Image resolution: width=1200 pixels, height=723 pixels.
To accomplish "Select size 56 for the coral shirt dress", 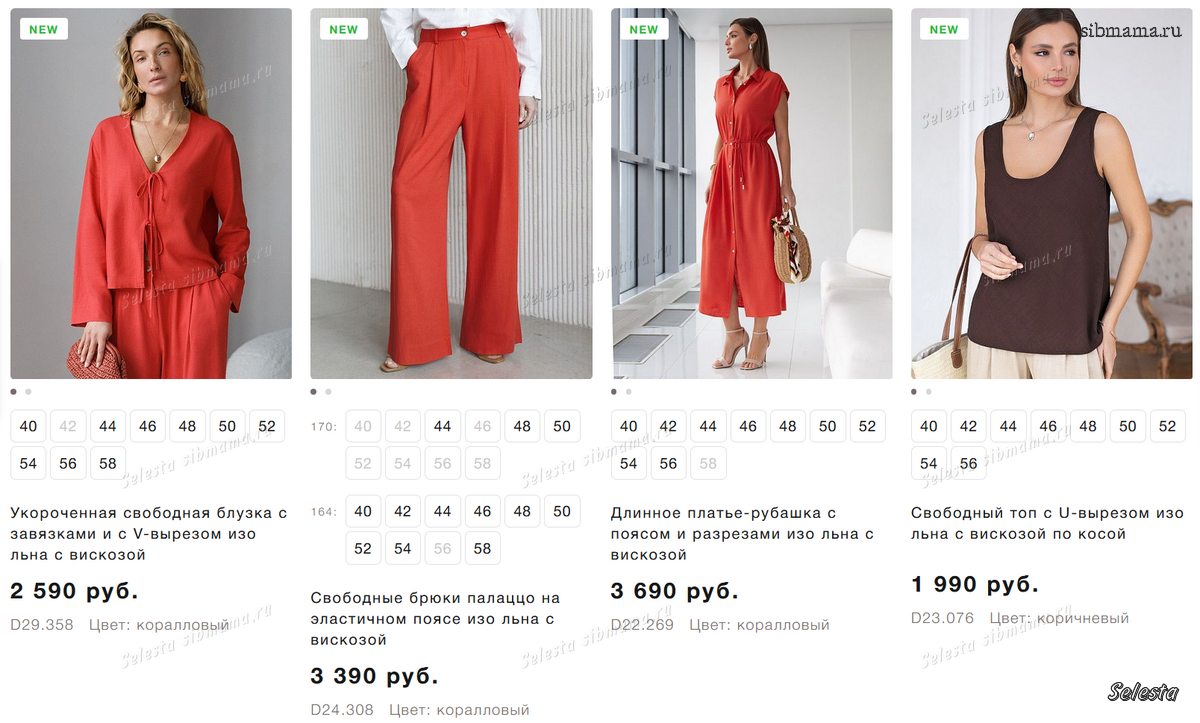I will (x=668, y=463).
